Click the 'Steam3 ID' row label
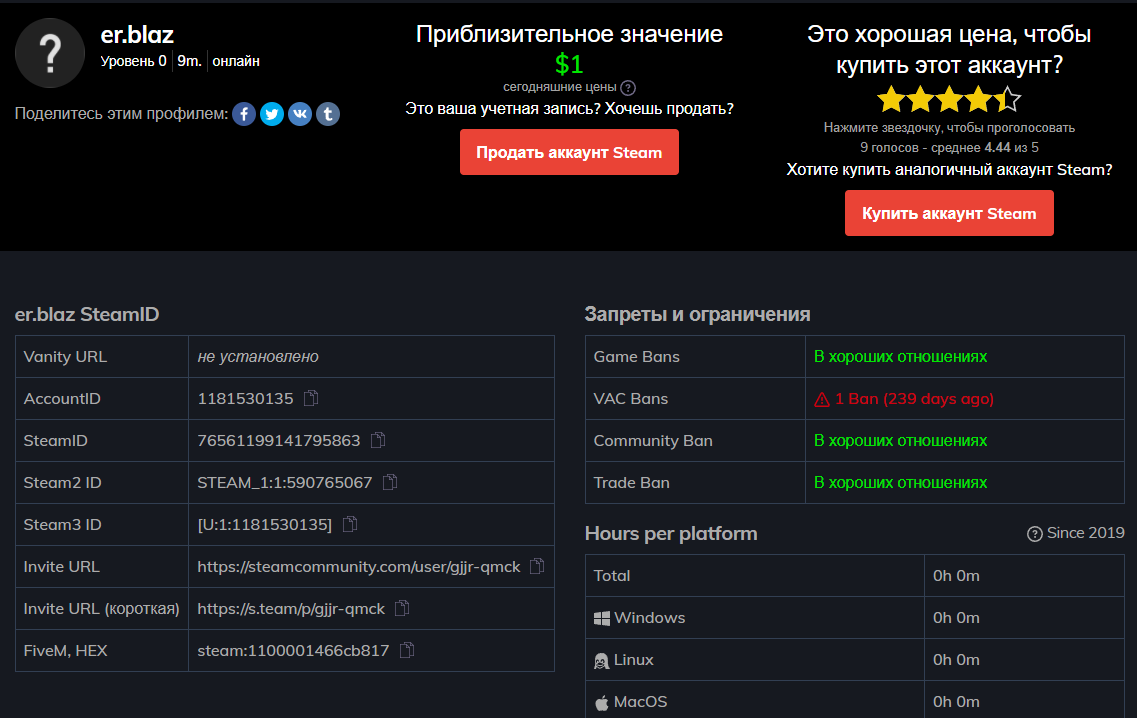 [x=62, y=524]
